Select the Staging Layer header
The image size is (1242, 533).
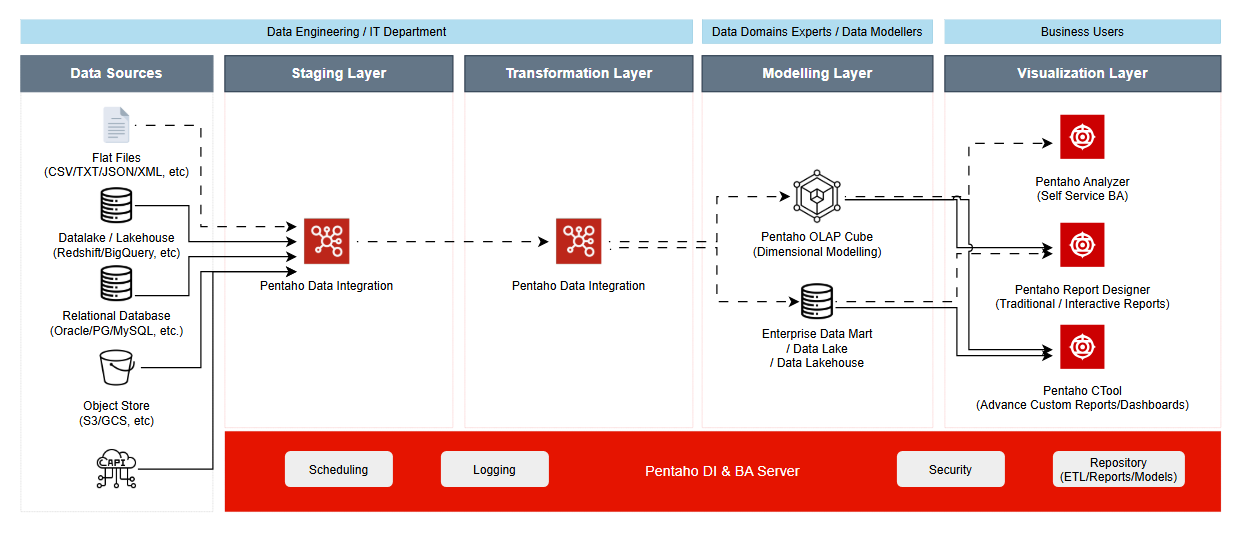pos(339,73)
